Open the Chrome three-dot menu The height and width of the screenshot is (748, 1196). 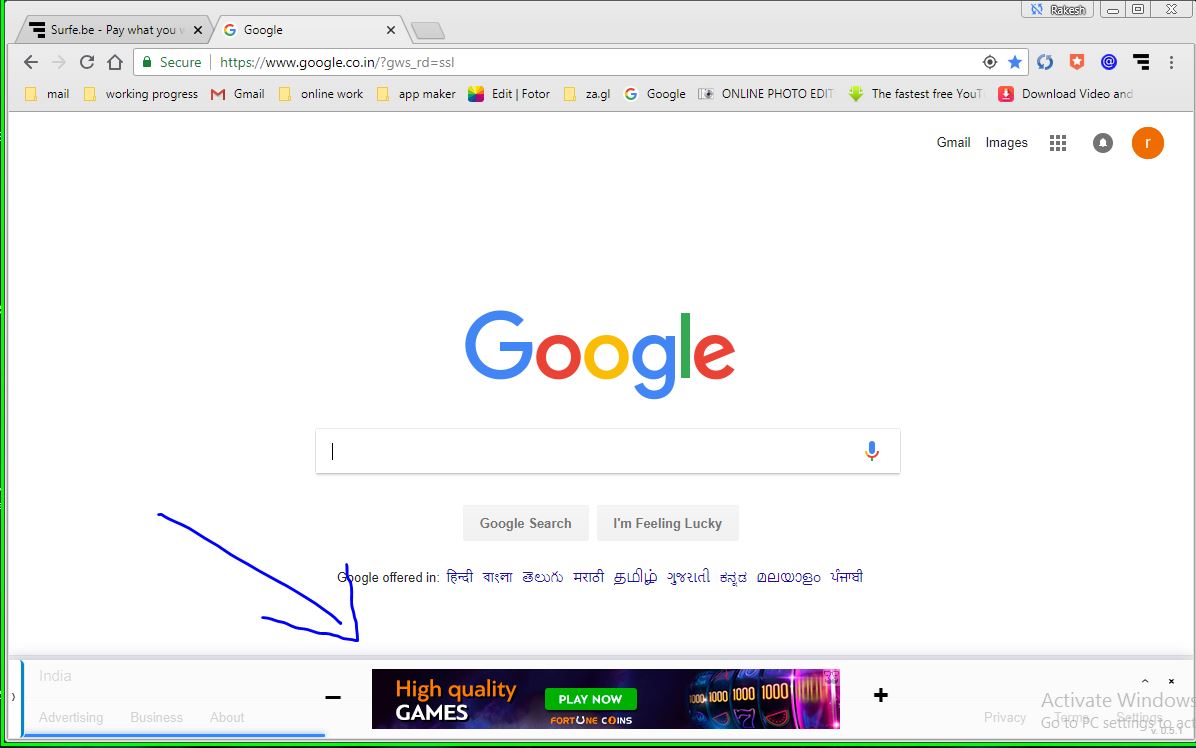pyautogui.click(x=1172, y=63)
